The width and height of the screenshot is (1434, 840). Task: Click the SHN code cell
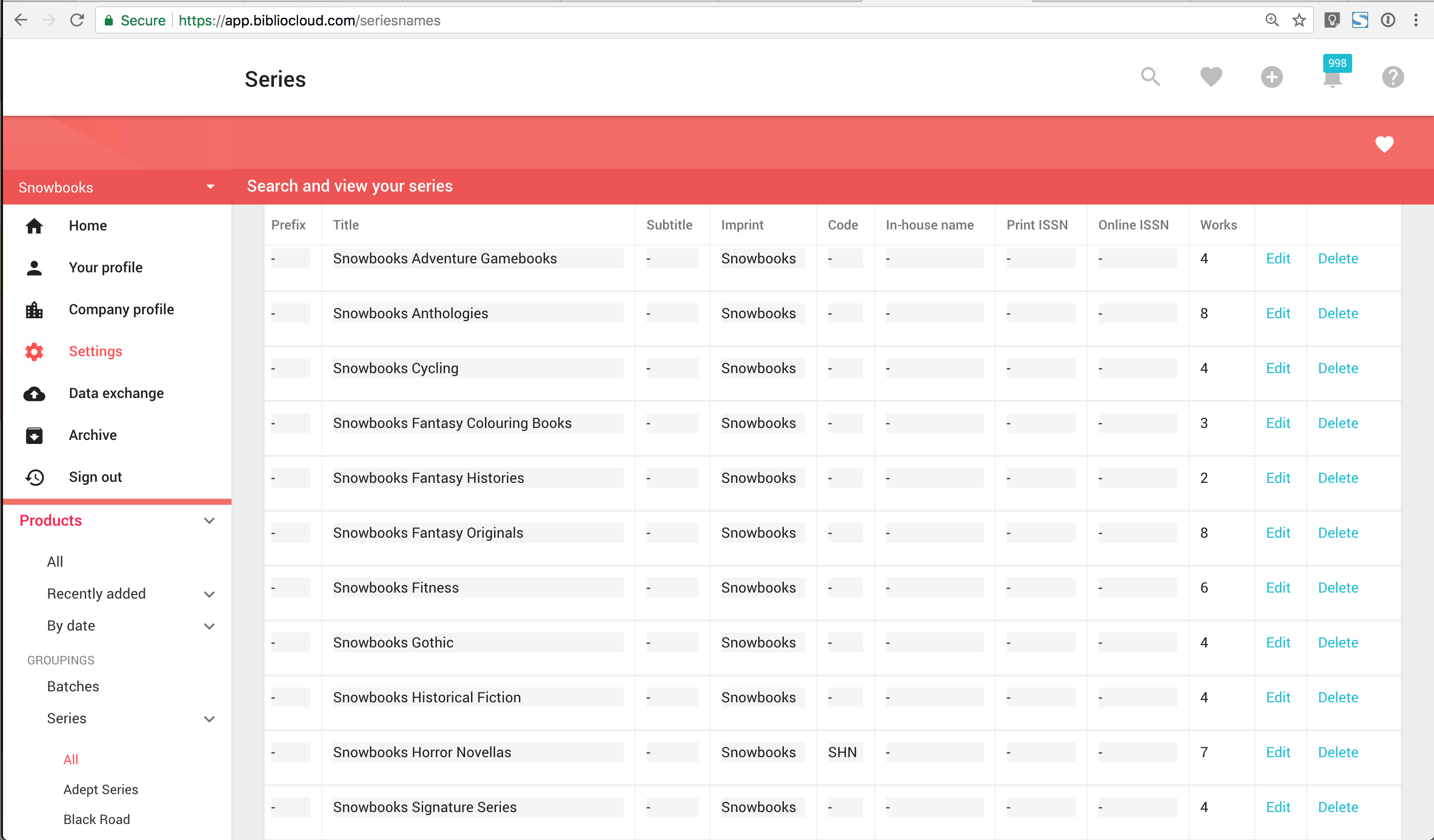pyautogui.click(x=844, y=752)
